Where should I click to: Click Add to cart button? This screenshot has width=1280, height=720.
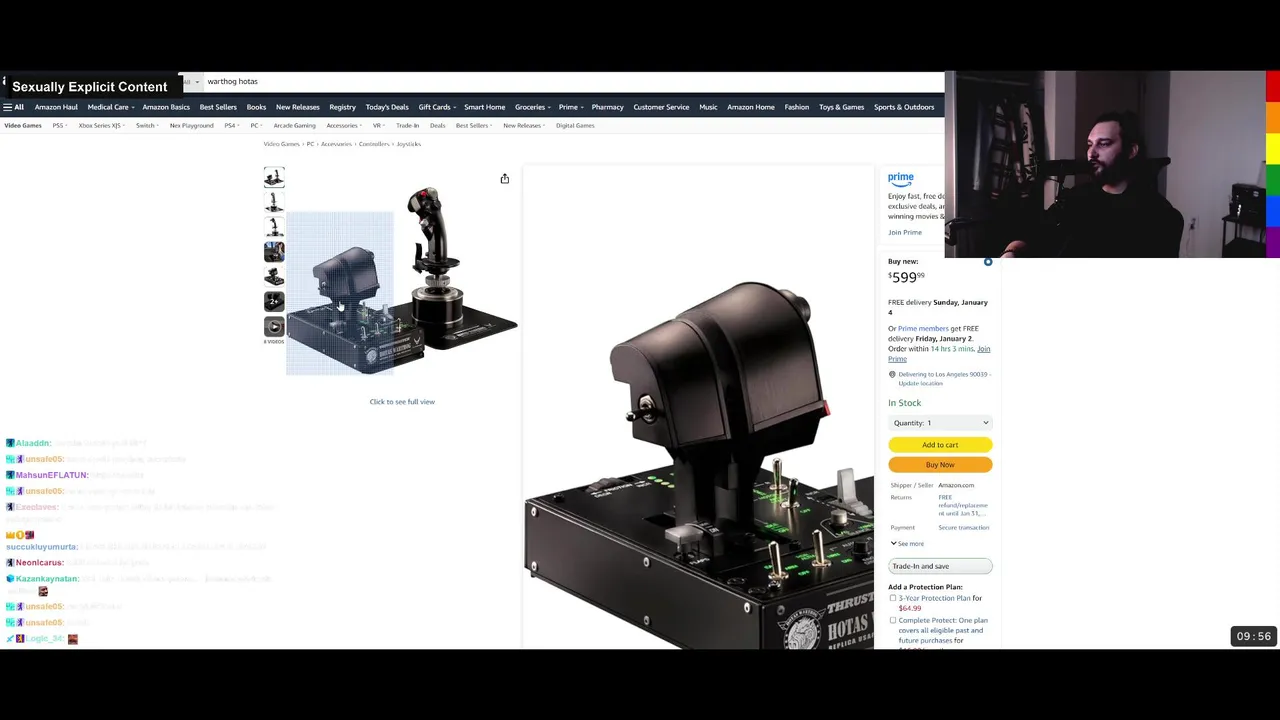pos(940,445)
